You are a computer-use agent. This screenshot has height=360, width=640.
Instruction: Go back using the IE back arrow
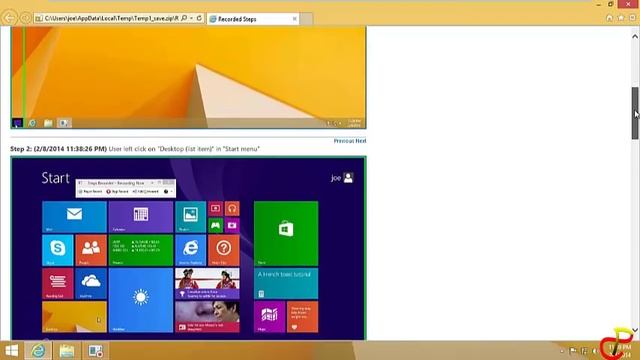coord(9,18)
